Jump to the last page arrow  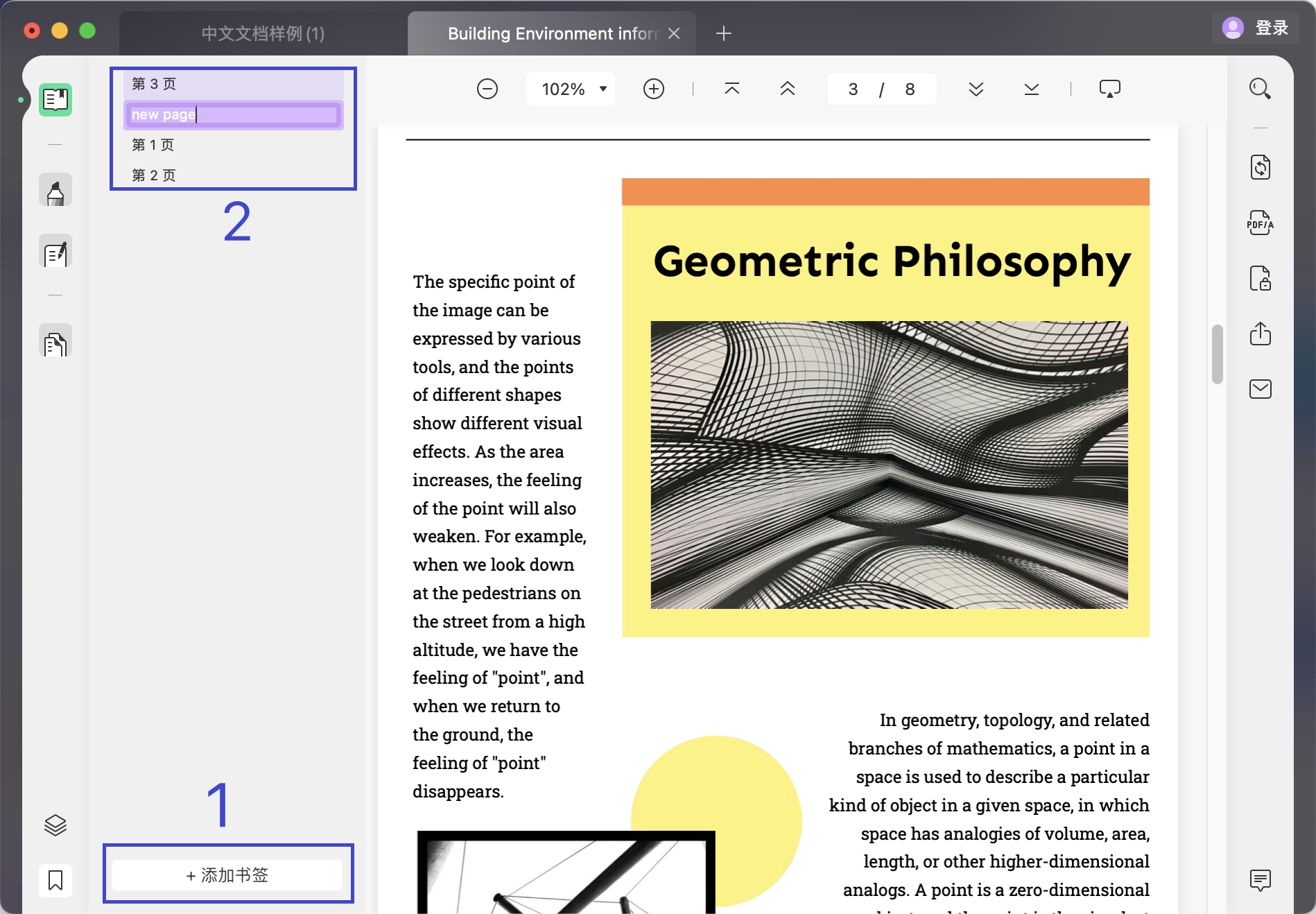(x=1032, y=89)
